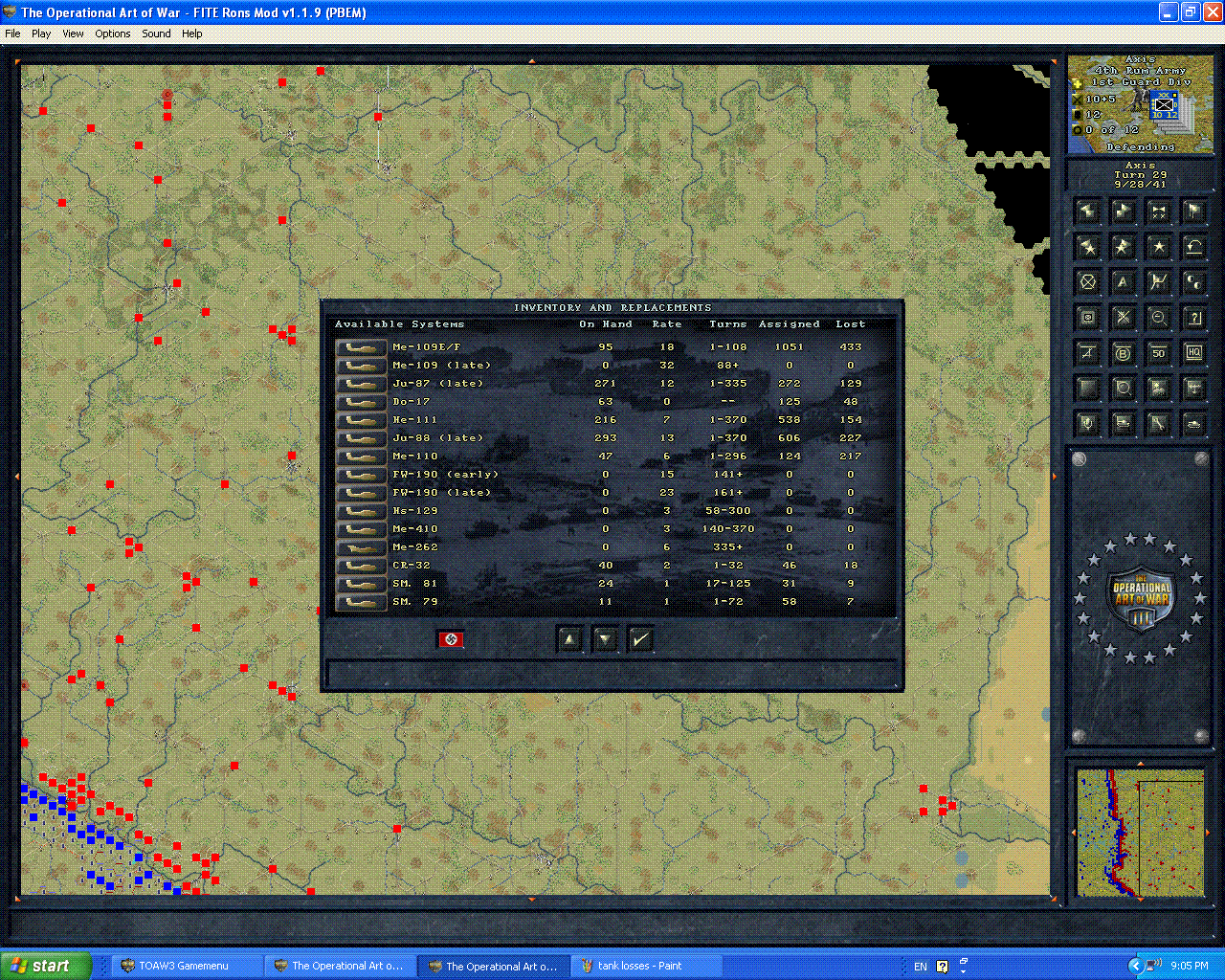
Task: Toggle force view with the German flag button
Action: tap(451, 638)
